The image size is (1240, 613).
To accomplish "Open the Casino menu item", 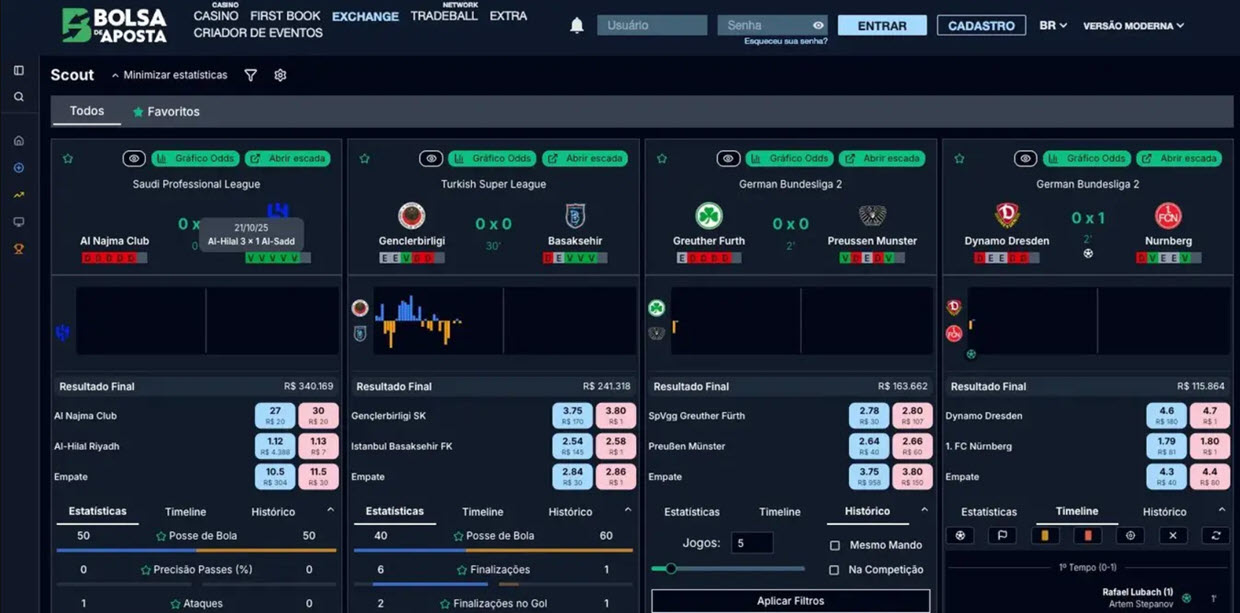I will pos(216,16).
